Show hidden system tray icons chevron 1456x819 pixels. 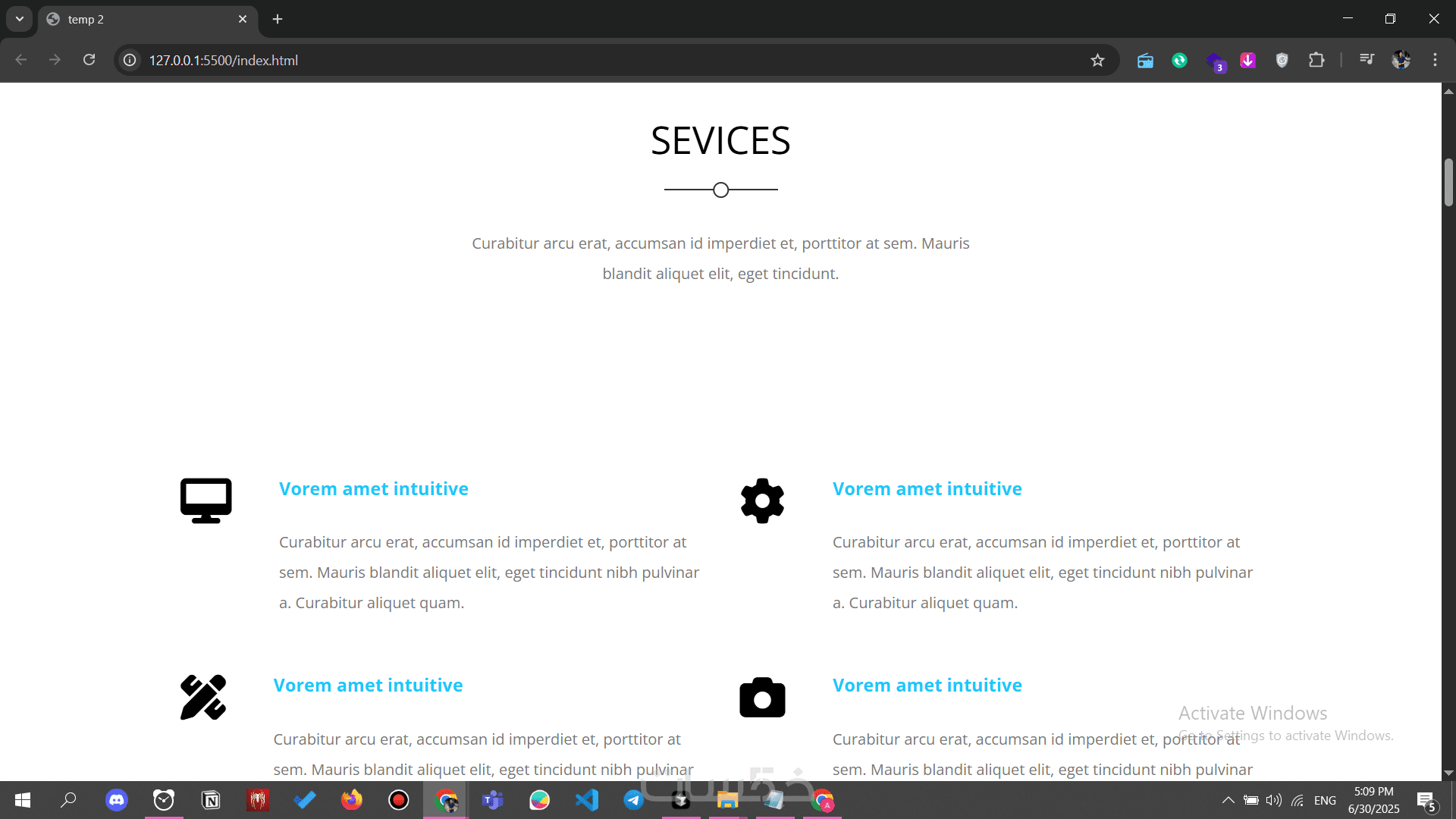click(1228, 800)
